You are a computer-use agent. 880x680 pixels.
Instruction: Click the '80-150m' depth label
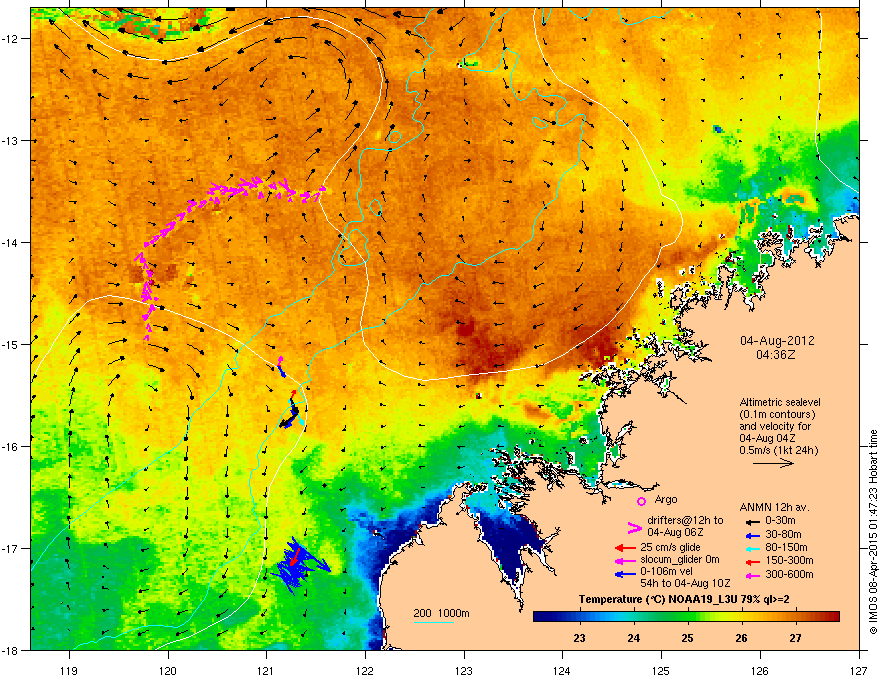coord(786,548)
